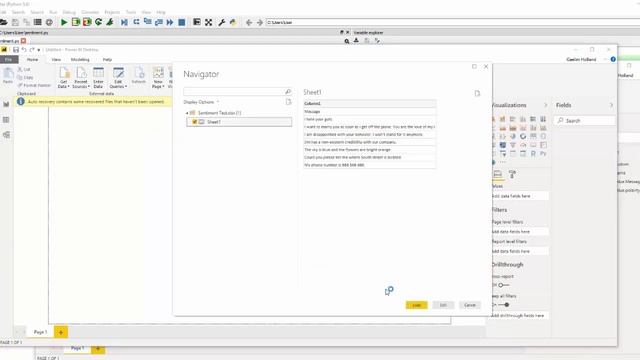Click Power BI Undo icon
The height and width of the screenshot is (360, 640).
(x=24, y=50)
